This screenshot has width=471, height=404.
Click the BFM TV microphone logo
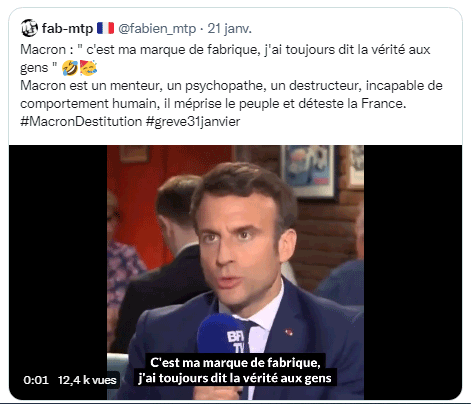pos(236,342)
